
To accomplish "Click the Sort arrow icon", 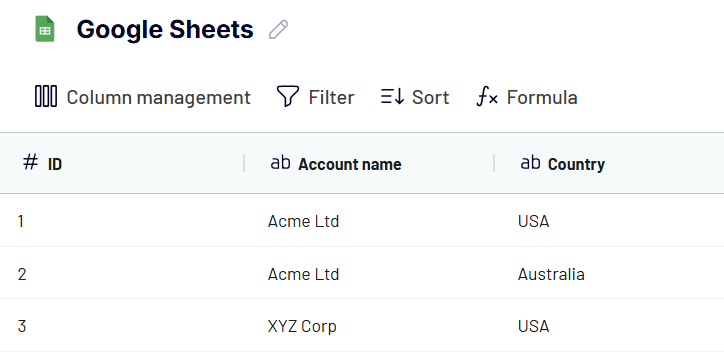I will pyautogui.click(x=392, y=97).
